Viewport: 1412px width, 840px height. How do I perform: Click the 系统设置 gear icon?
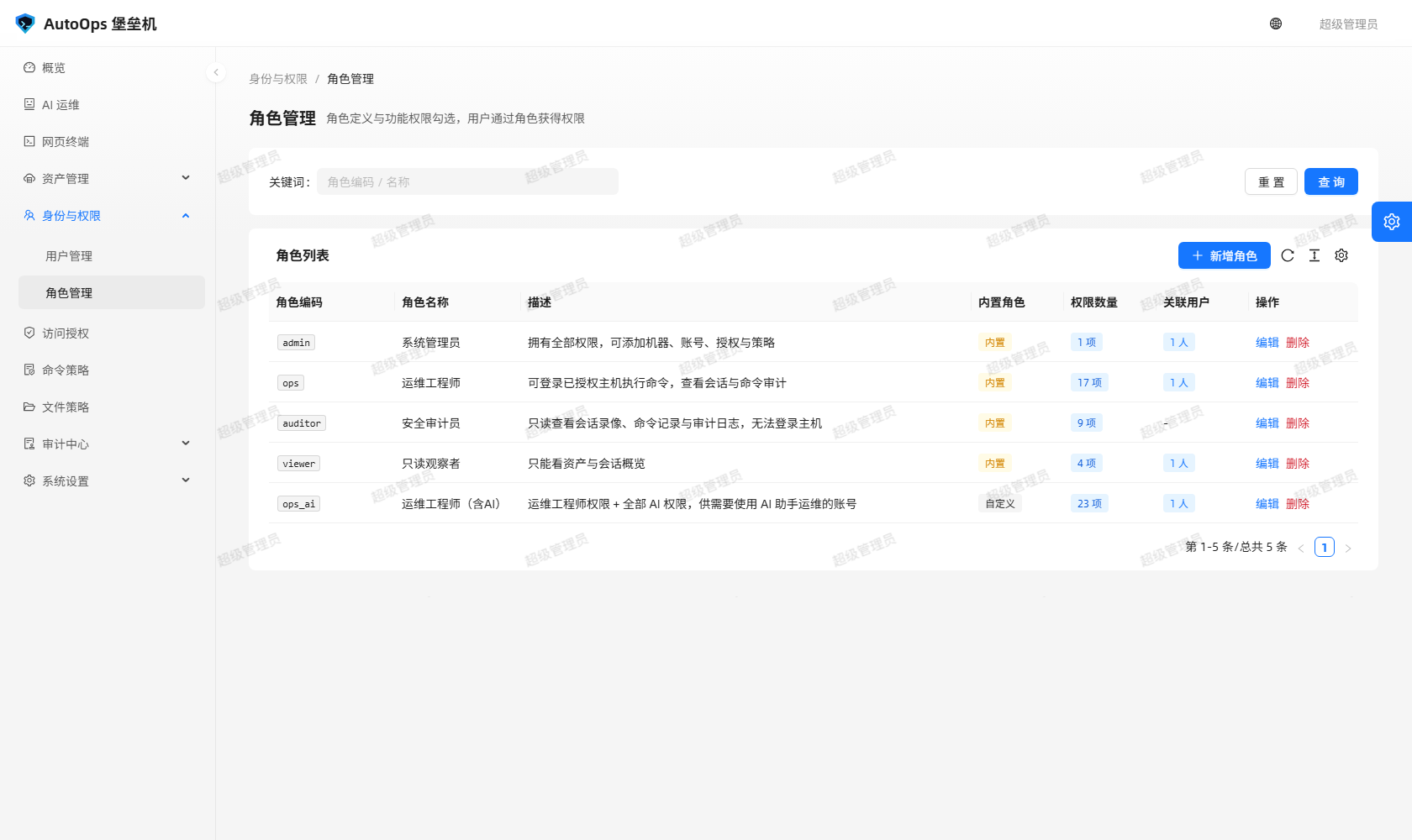(x=29, y=480)
